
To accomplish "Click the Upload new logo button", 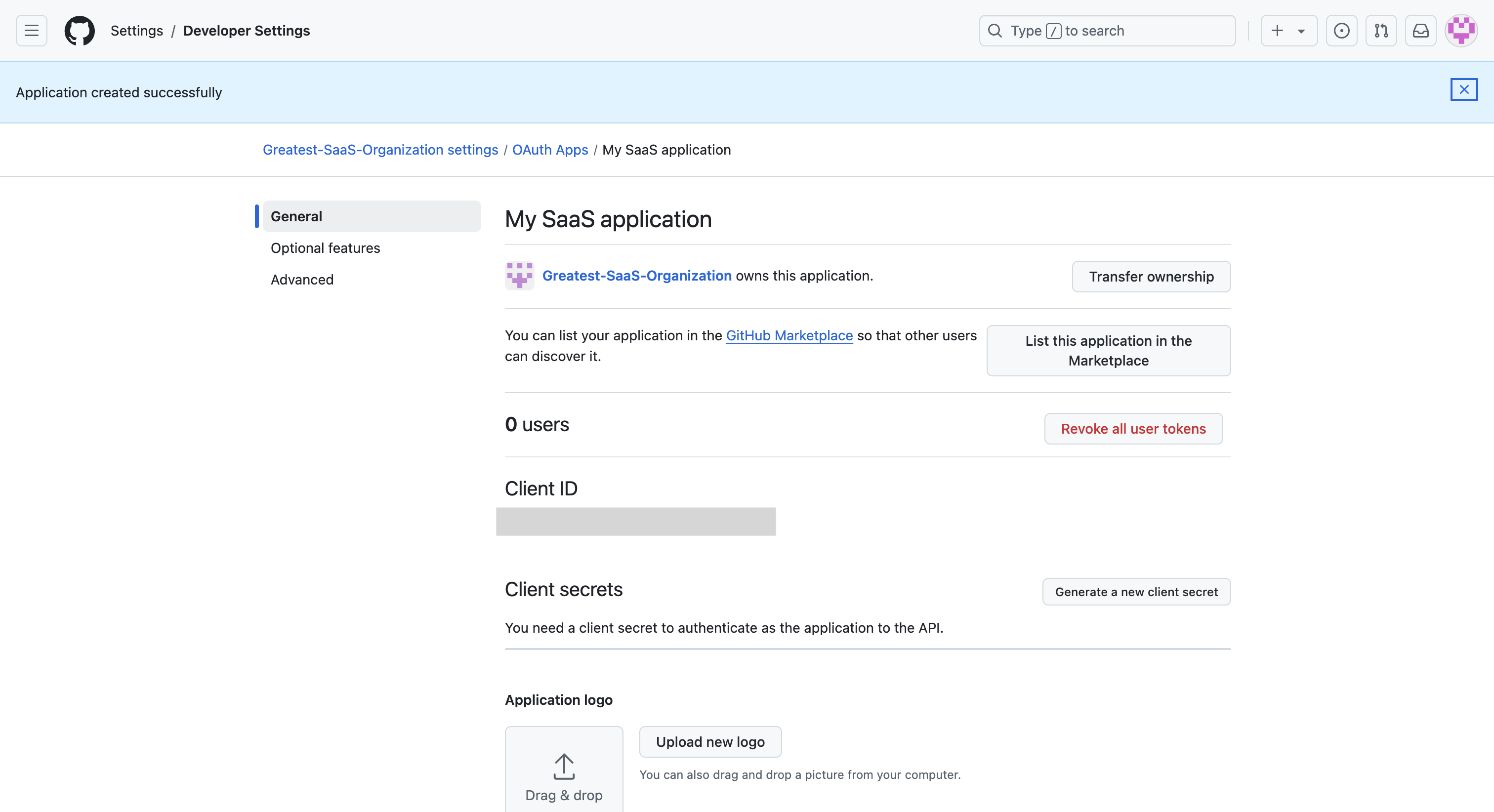I will point(710,742).
